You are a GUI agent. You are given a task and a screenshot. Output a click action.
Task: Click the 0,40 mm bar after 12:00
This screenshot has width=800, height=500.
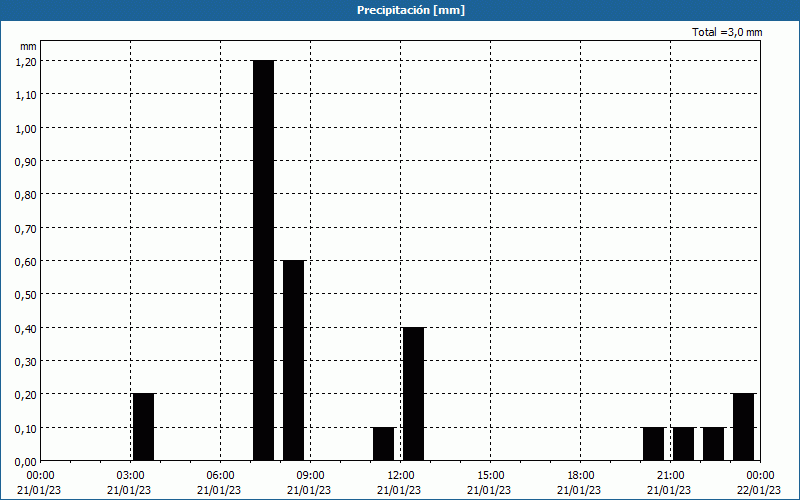(x=414, y=394)
